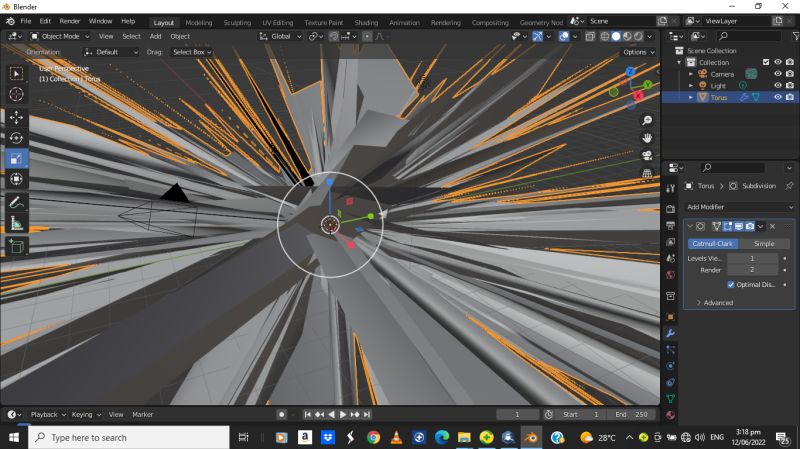Toggle viewport overlays

click(564, 36)
